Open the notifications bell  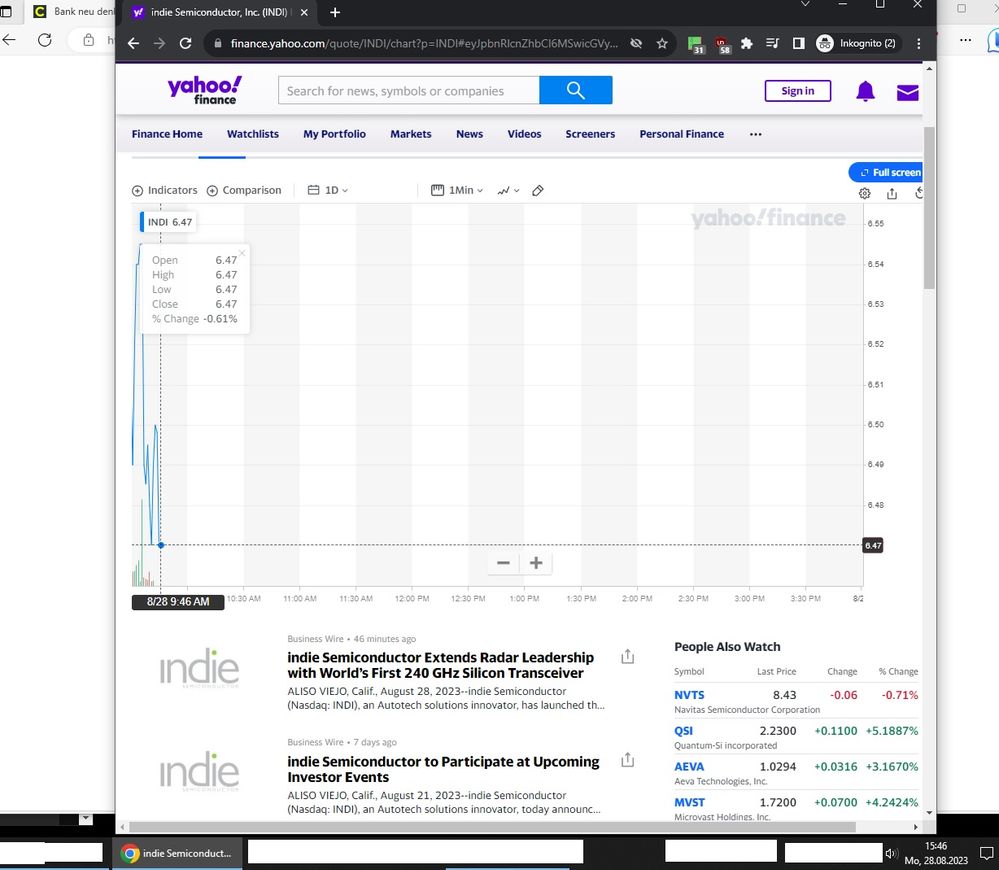pos(865,91)
